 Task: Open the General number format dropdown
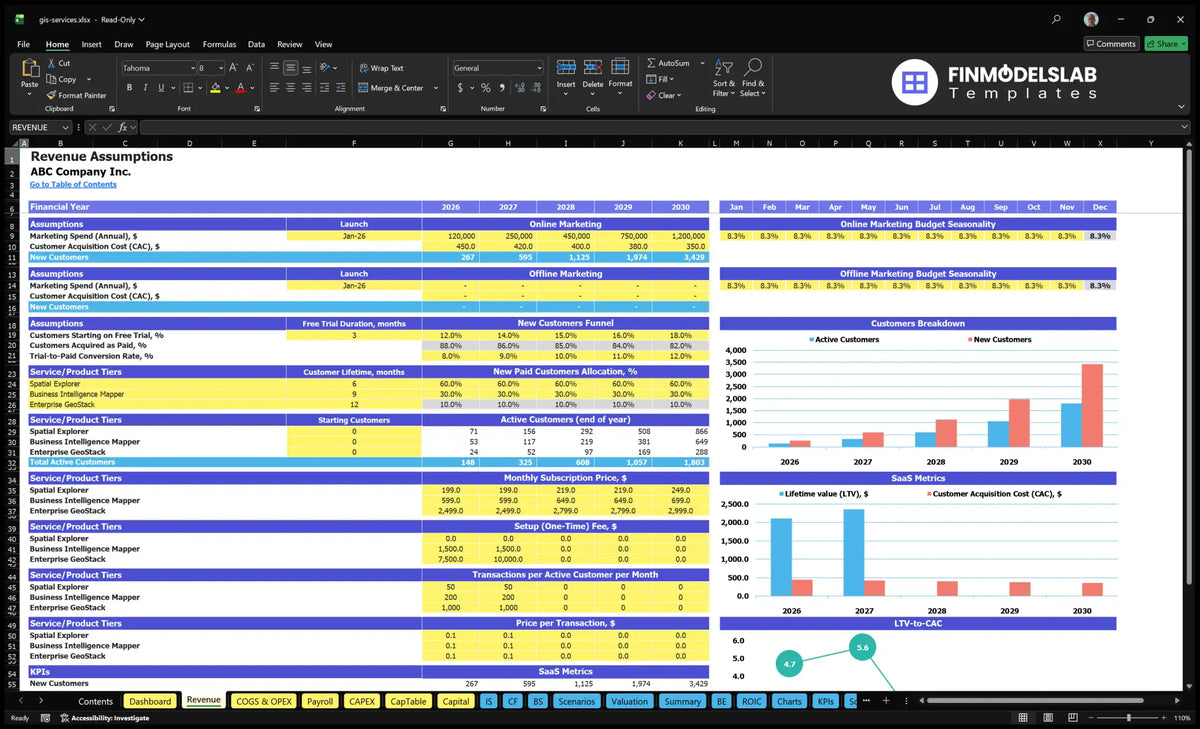click(539, 68)
